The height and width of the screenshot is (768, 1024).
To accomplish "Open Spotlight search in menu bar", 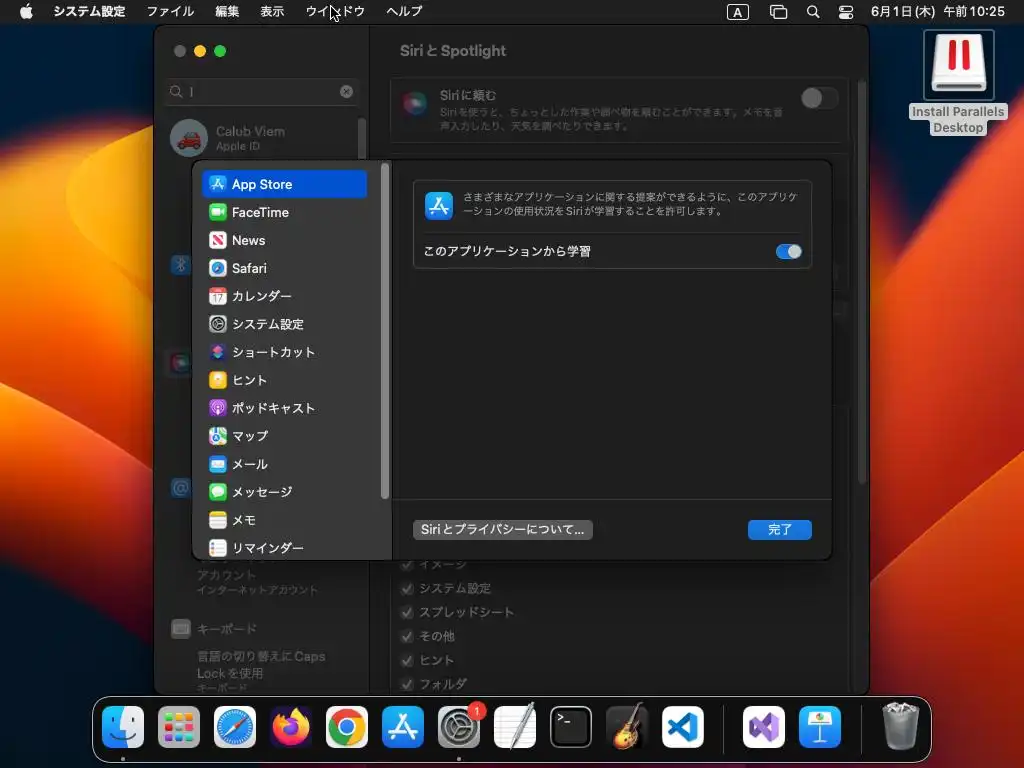I will [x=812, y=12].
